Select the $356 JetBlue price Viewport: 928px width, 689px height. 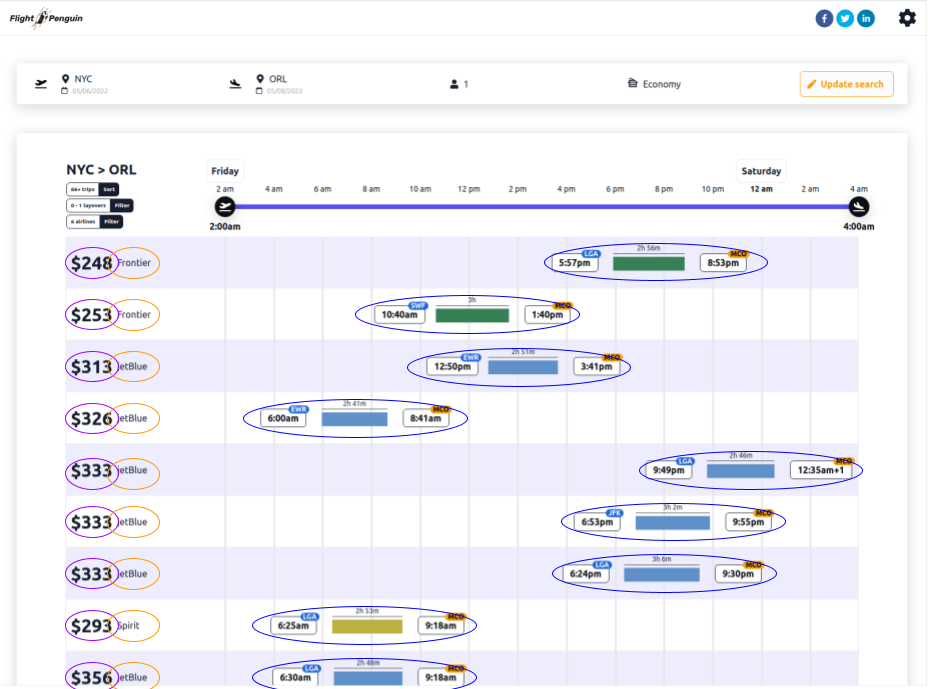pyautogui.click(x=91, y=678)
